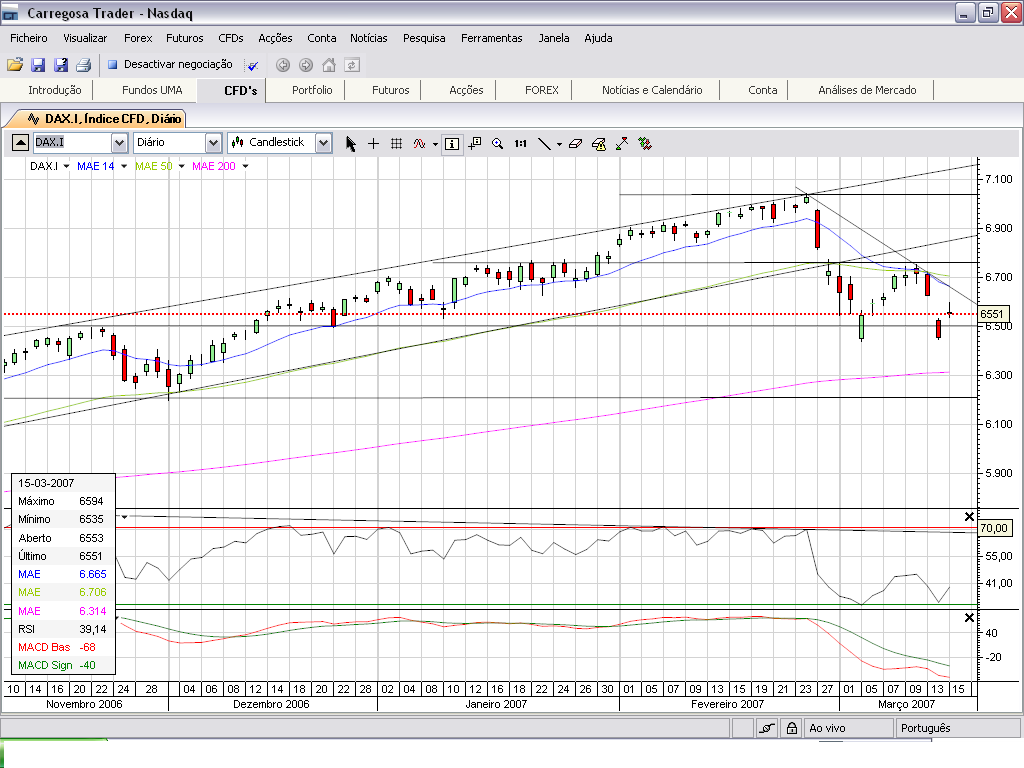Click the connection plug status icon

(767, 728)
